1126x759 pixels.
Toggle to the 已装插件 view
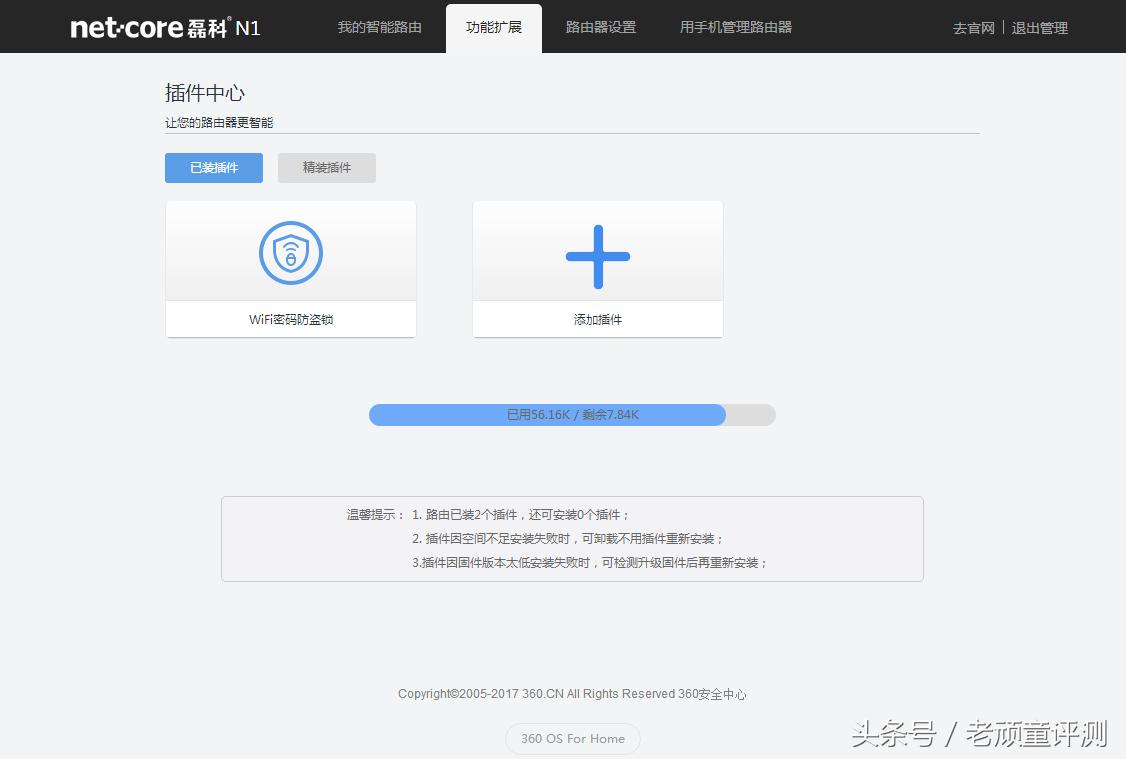tap(213, 167)
